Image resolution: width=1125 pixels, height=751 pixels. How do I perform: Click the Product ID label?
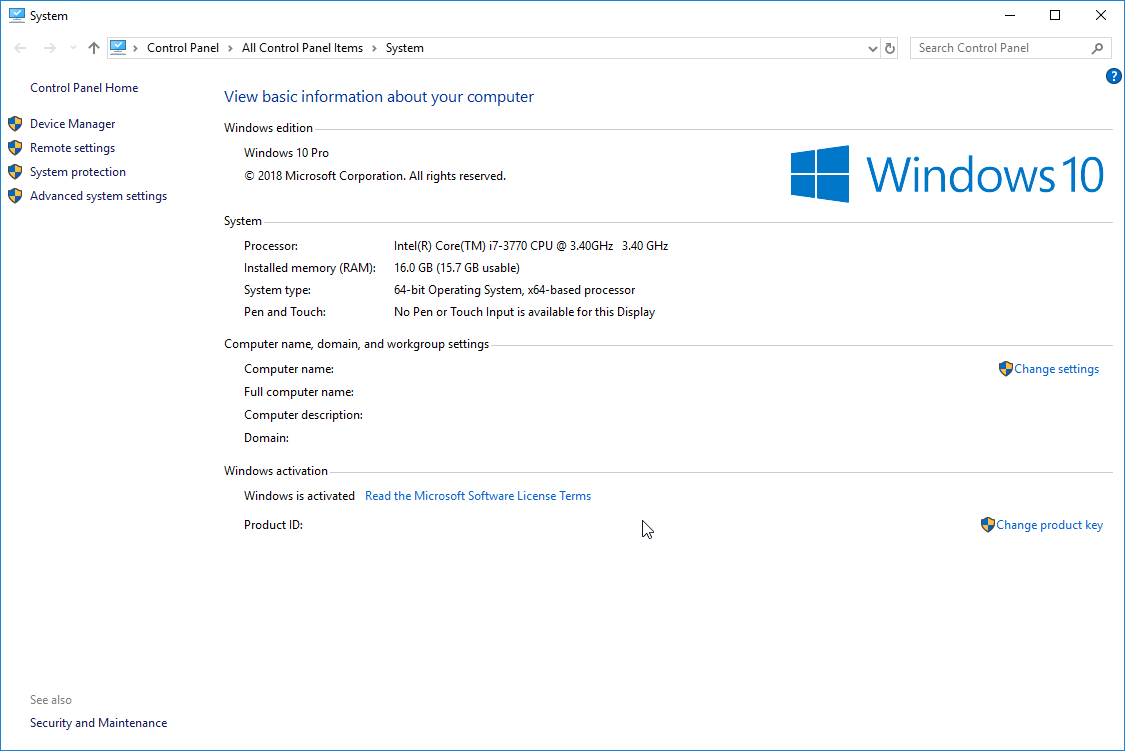(273, 525)
